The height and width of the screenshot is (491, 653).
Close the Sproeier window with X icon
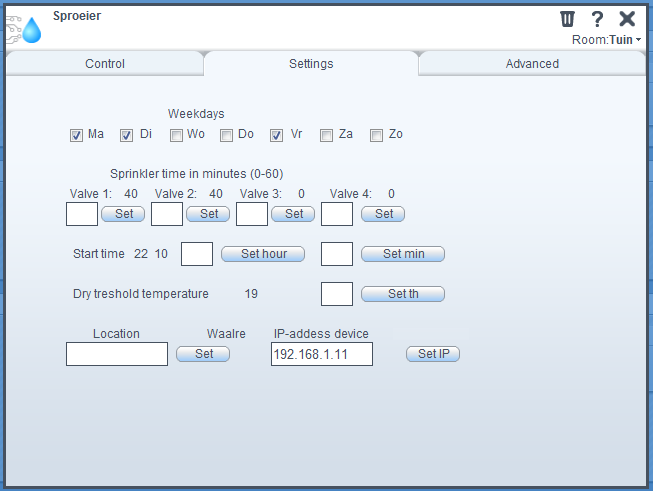pyautogui.click(x=627, y=18)
